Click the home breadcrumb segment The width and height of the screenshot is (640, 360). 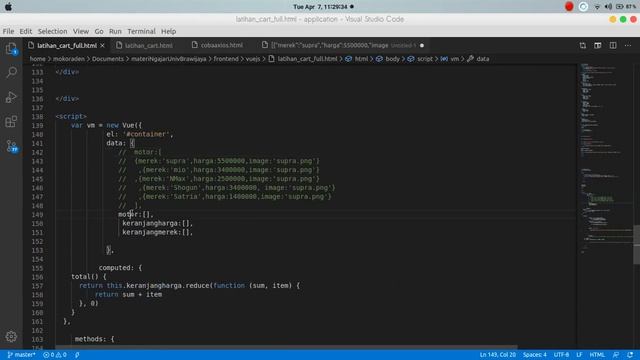click(x=37, y=59)
